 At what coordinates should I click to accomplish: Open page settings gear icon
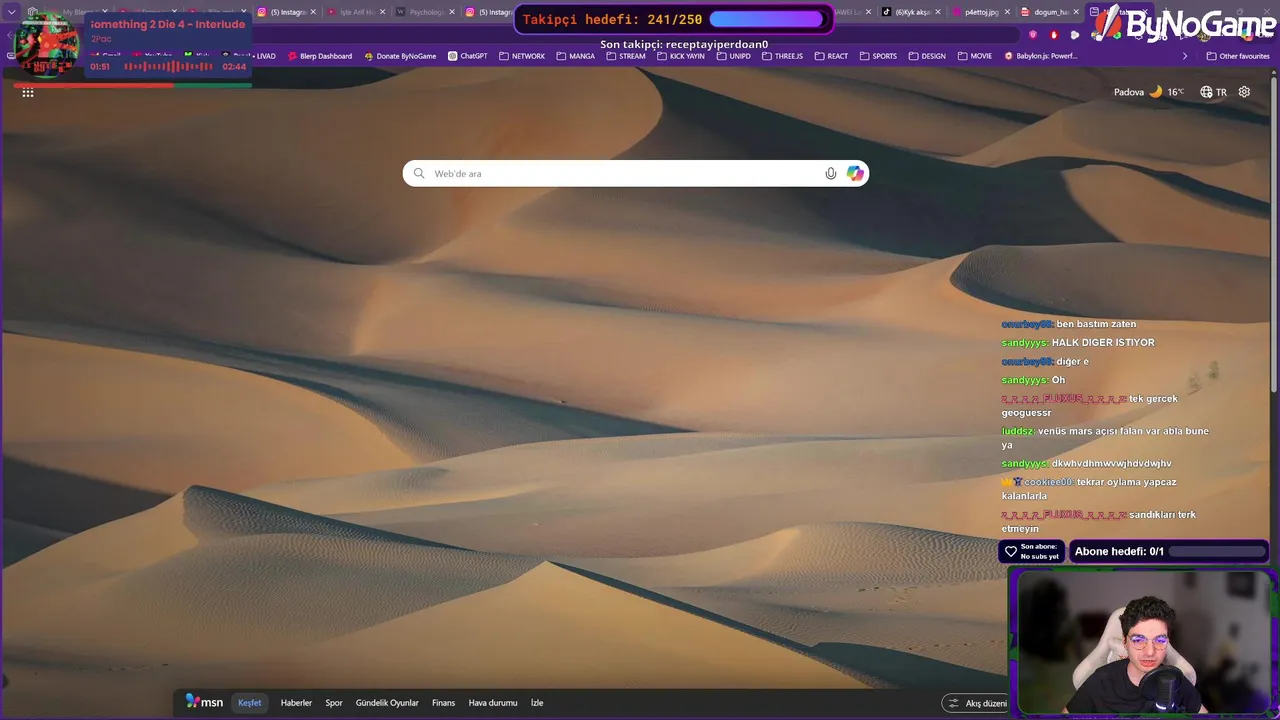[x=1244, y=92]
